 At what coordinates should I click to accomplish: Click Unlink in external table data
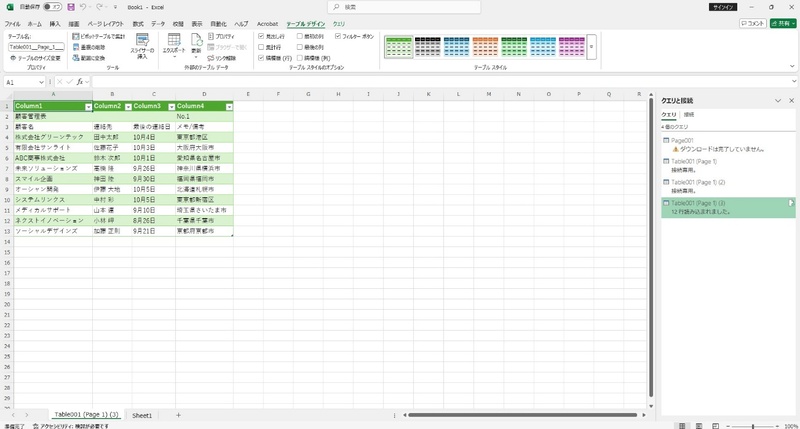[222, 58]
